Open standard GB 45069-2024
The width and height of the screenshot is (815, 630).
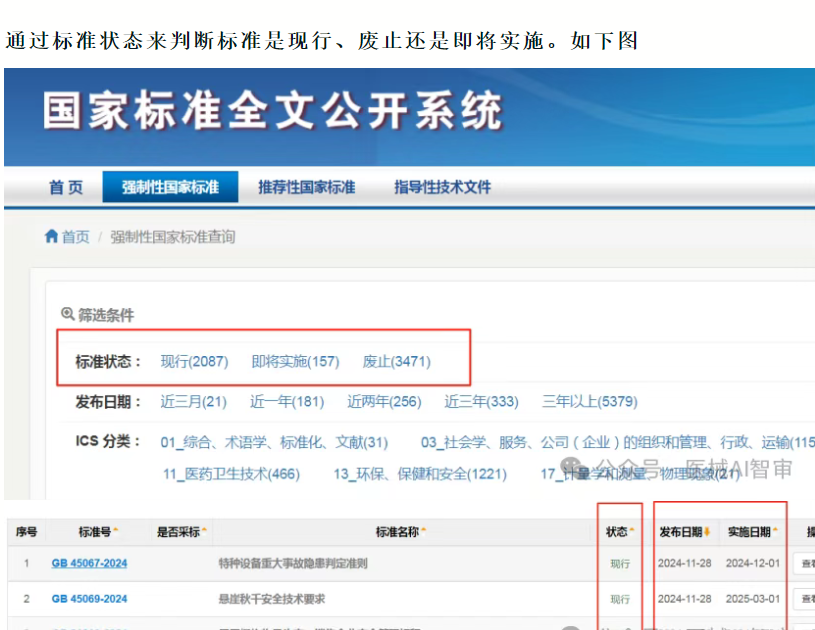pyautogui.click(x=90, y=599)
